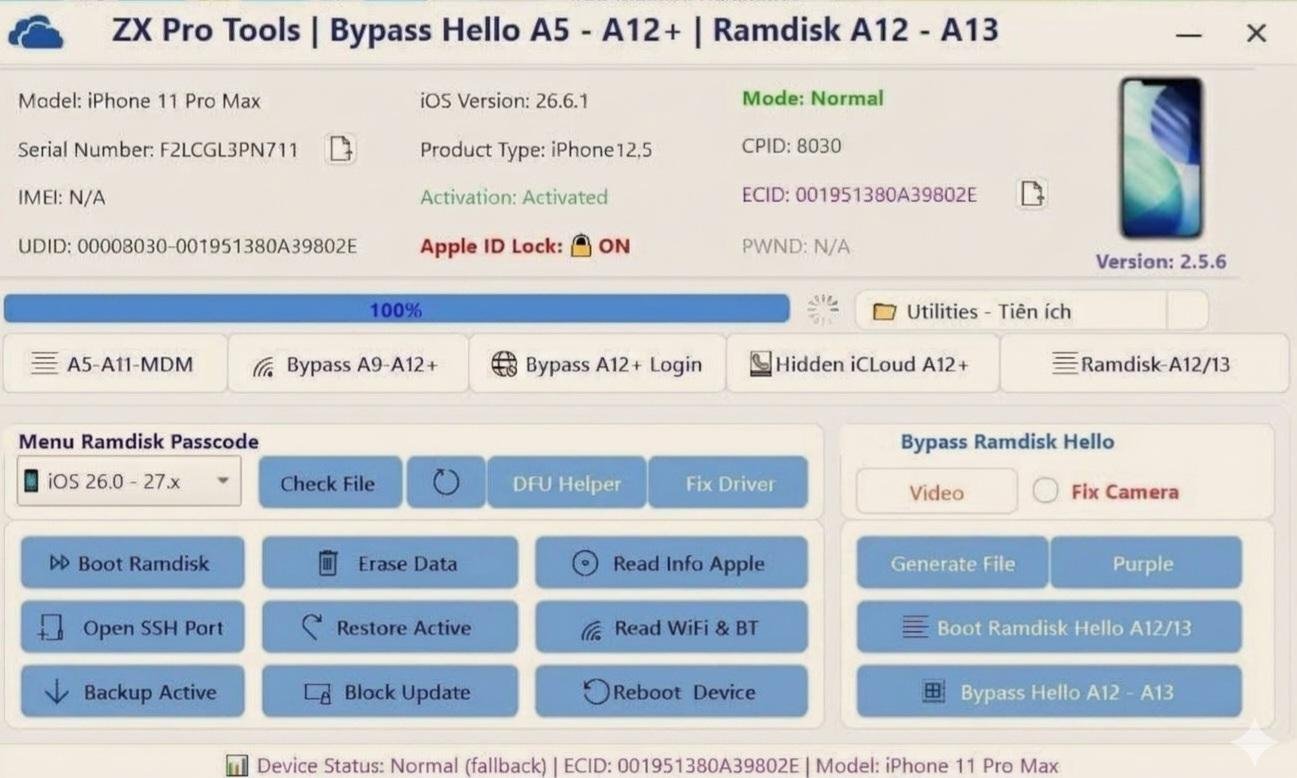Click 'Version: 2.5.6' label
The image size is (1297, 778).
[x=1160, y=262]
